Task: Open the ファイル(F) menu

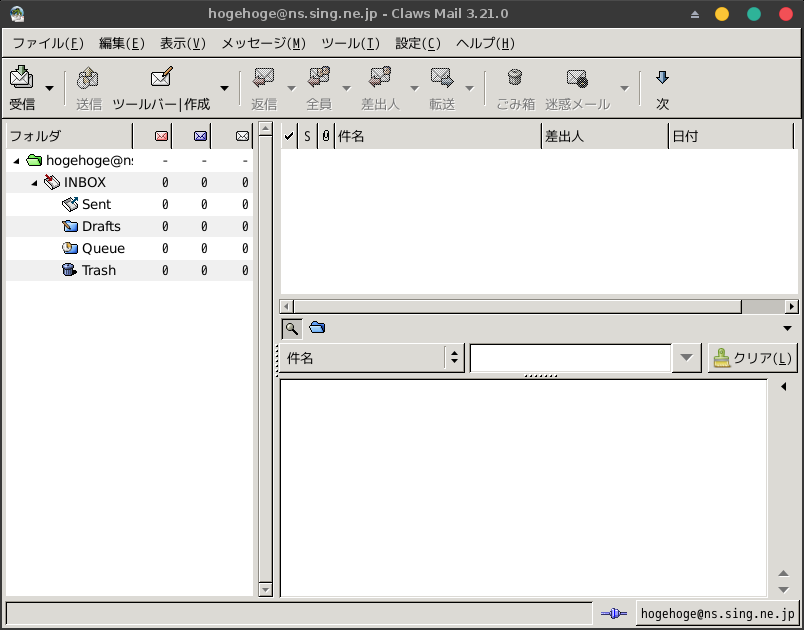Action: [x=47, y=43]
